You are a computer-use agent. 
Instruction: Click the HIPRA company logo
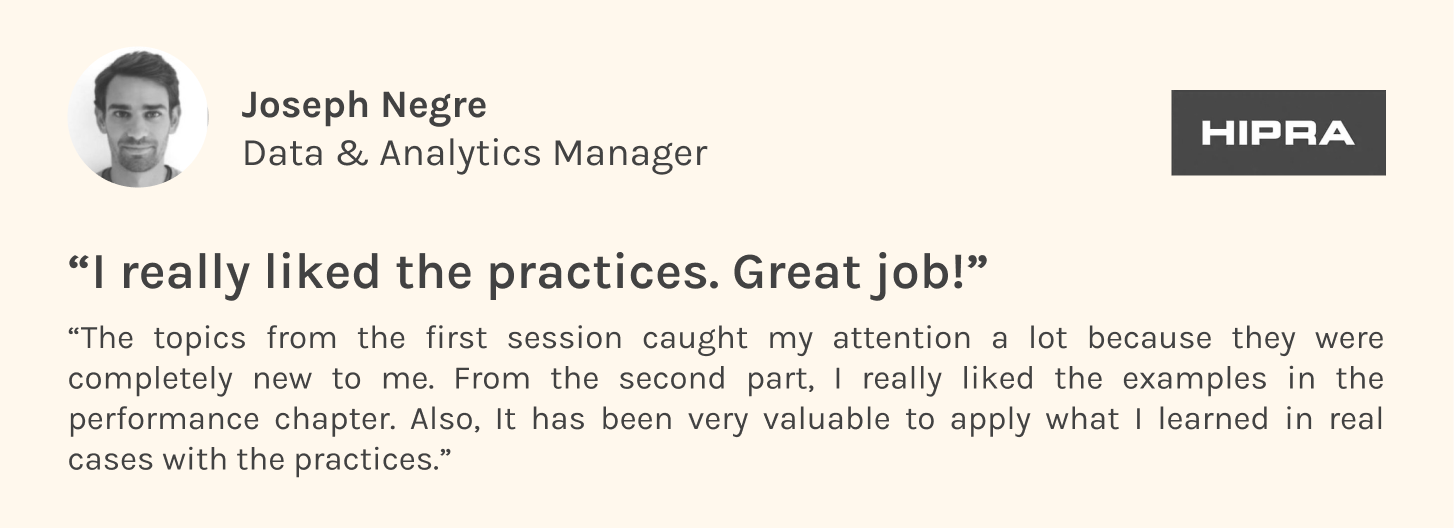click(1278, 132)
